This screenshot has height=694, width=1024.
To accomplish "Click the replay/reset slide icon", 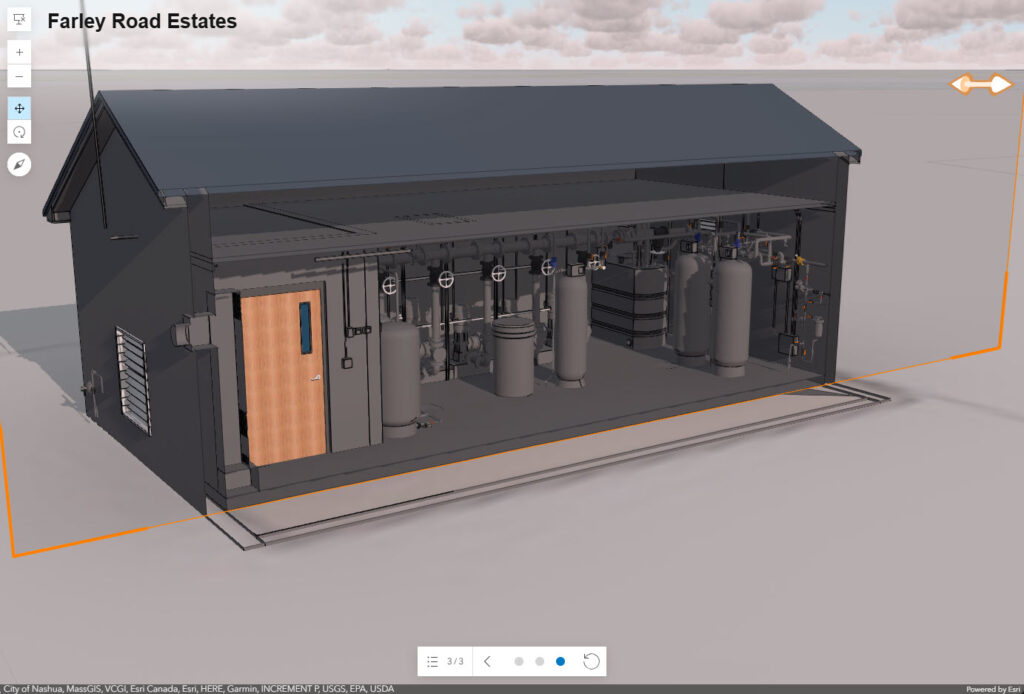I will click(591, 661).
